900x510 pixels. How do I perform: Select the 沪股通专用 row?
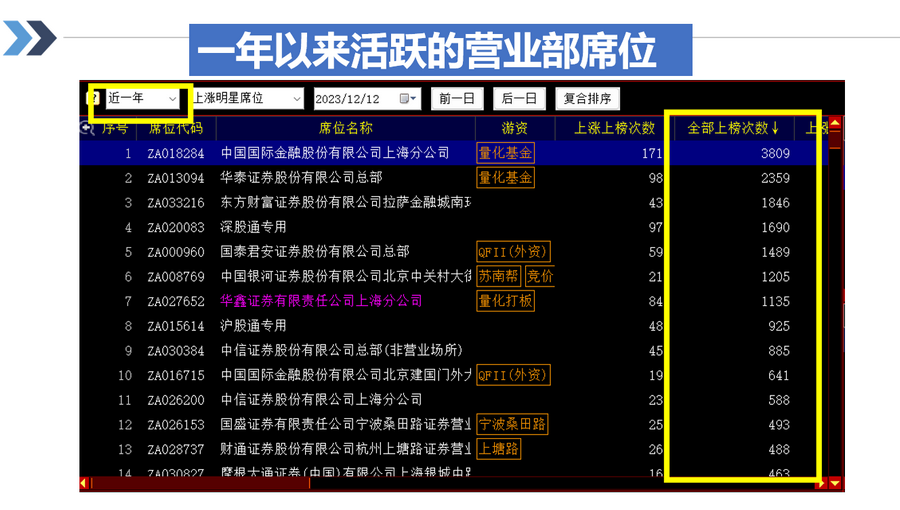click(453, 326)
